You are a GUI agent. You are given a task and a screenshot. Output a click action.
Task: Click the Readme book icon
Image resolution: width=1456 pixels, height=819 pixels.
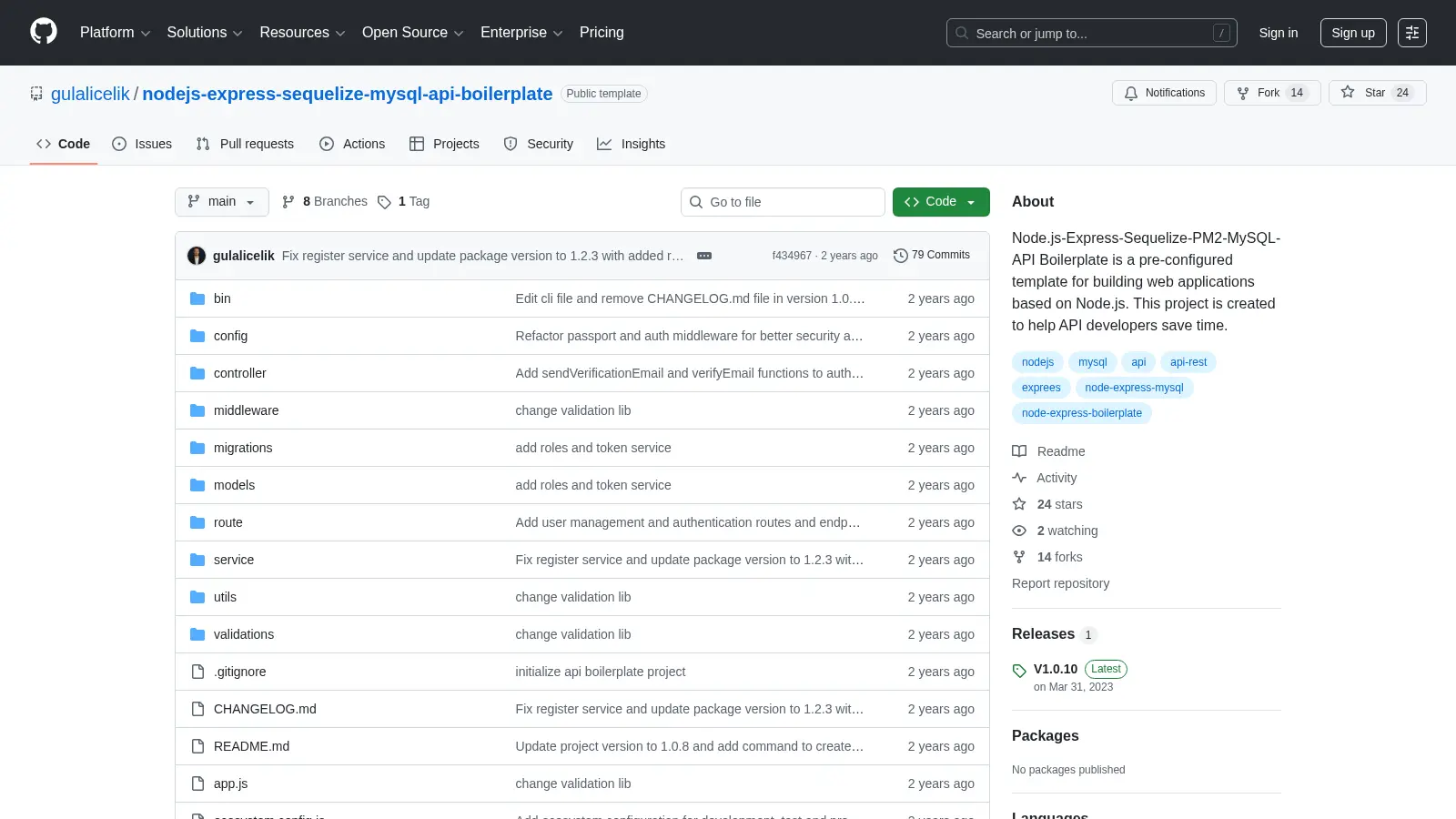click(1019, 451)
